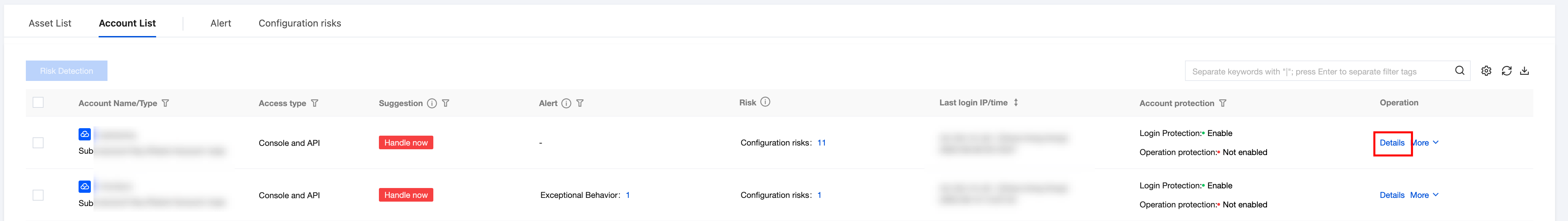This screenshot has width=1568, height=221.
Task: Open the Configuration risks tab
Action: point(299,23)
